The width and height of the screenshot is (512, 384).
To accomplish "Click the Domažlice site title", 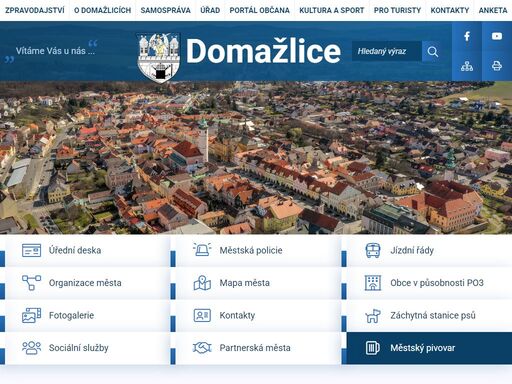I will pyautogui.click(x=263, y=51).
